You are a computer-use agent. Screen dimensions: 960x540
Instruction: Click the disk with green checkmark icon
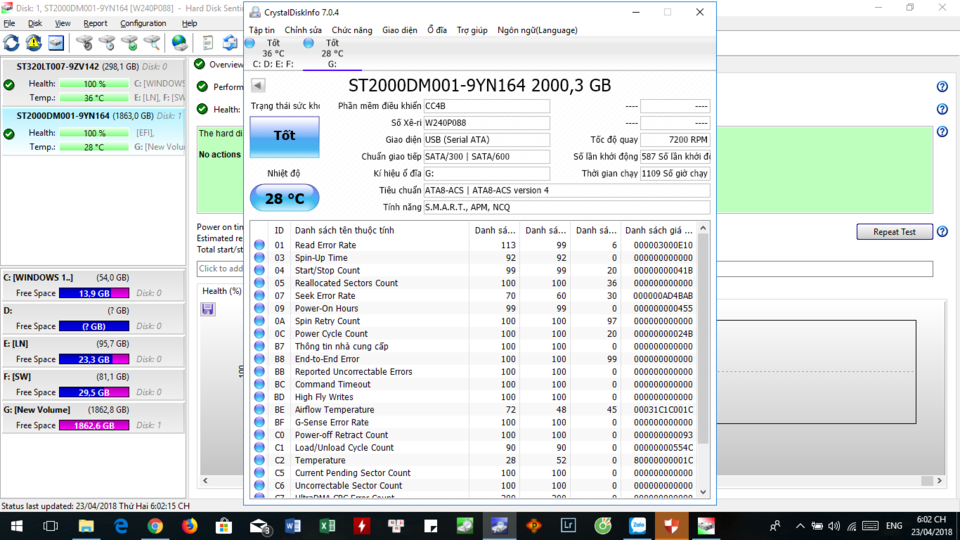pos(129,43)
